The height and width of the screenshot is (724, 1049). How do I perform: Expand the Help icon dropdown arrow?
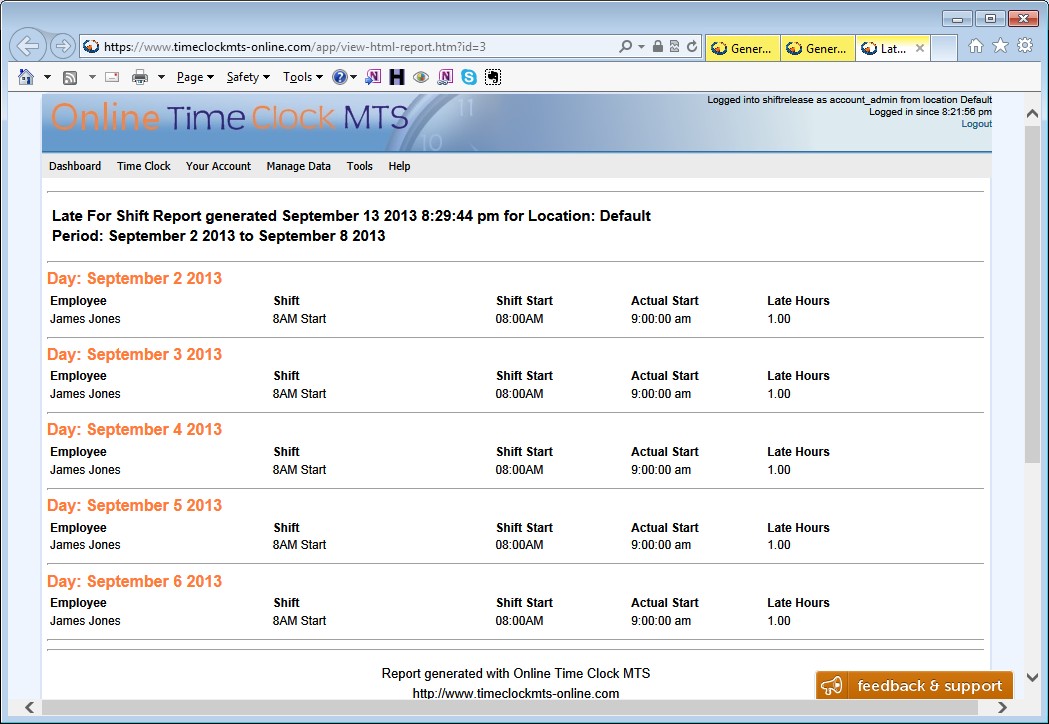coord(353,77)
